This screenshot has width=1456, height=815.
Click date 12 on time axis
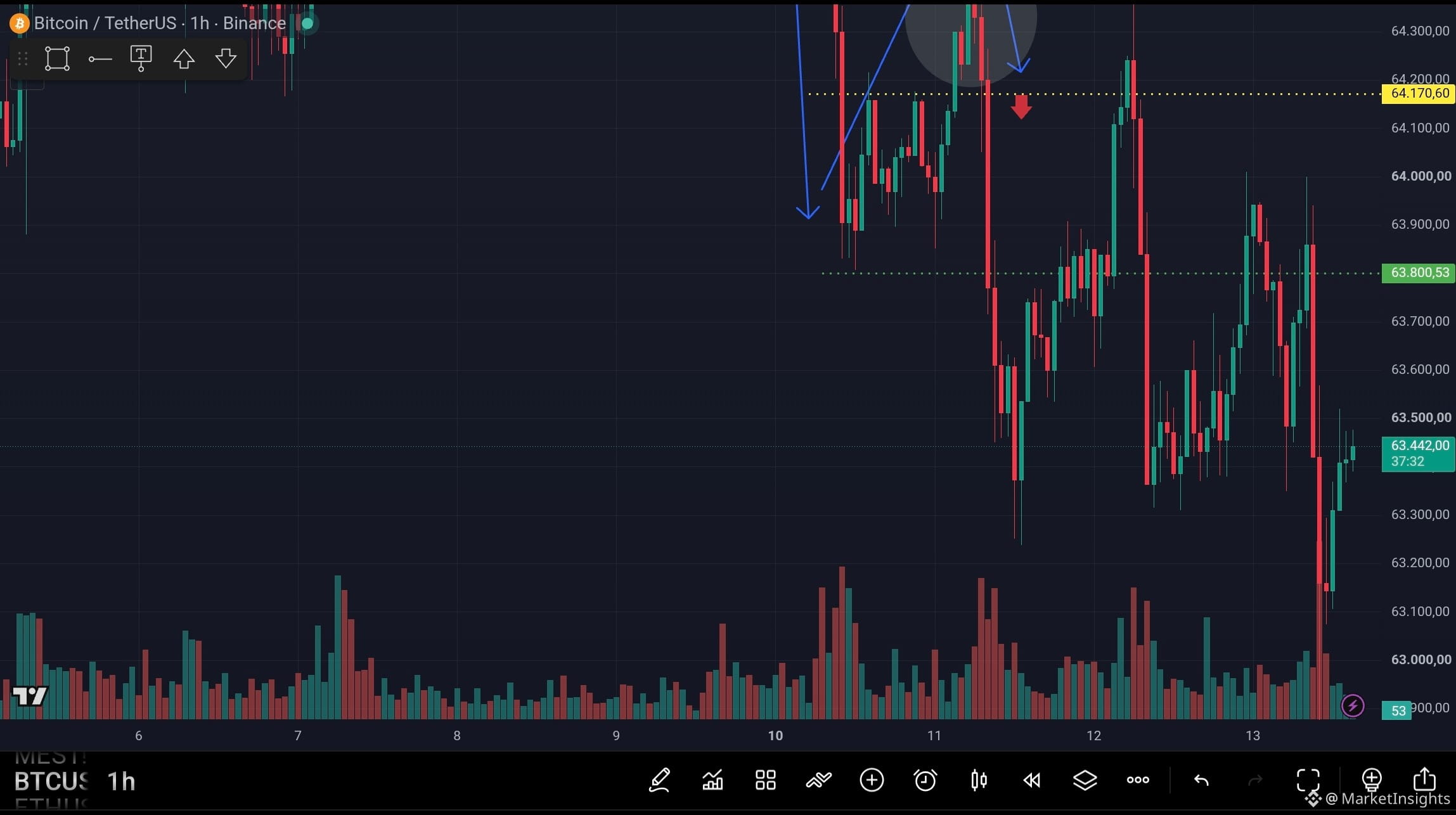pos(1093,736)
